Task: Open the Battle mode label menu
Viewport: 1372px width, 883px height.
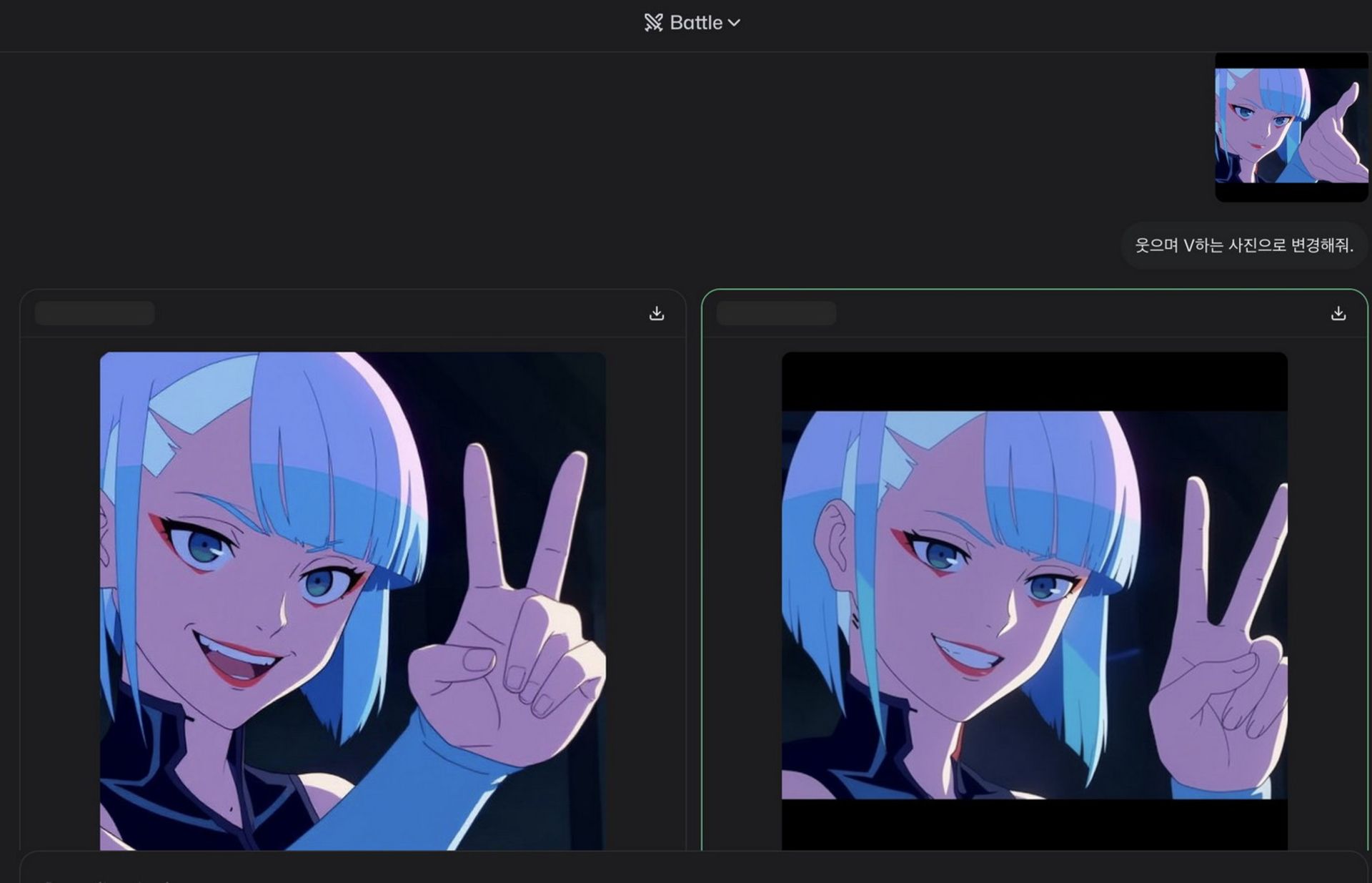Action: tap(696, 23)
